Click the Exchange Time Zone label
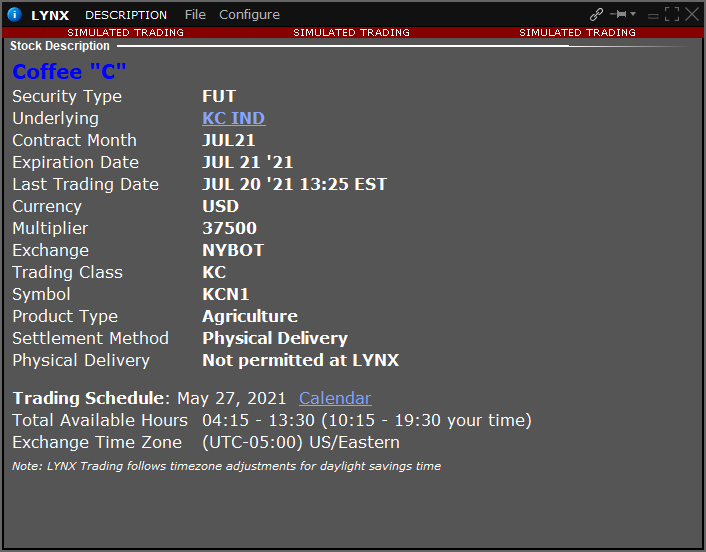706x552 pixels. point(97,443)
